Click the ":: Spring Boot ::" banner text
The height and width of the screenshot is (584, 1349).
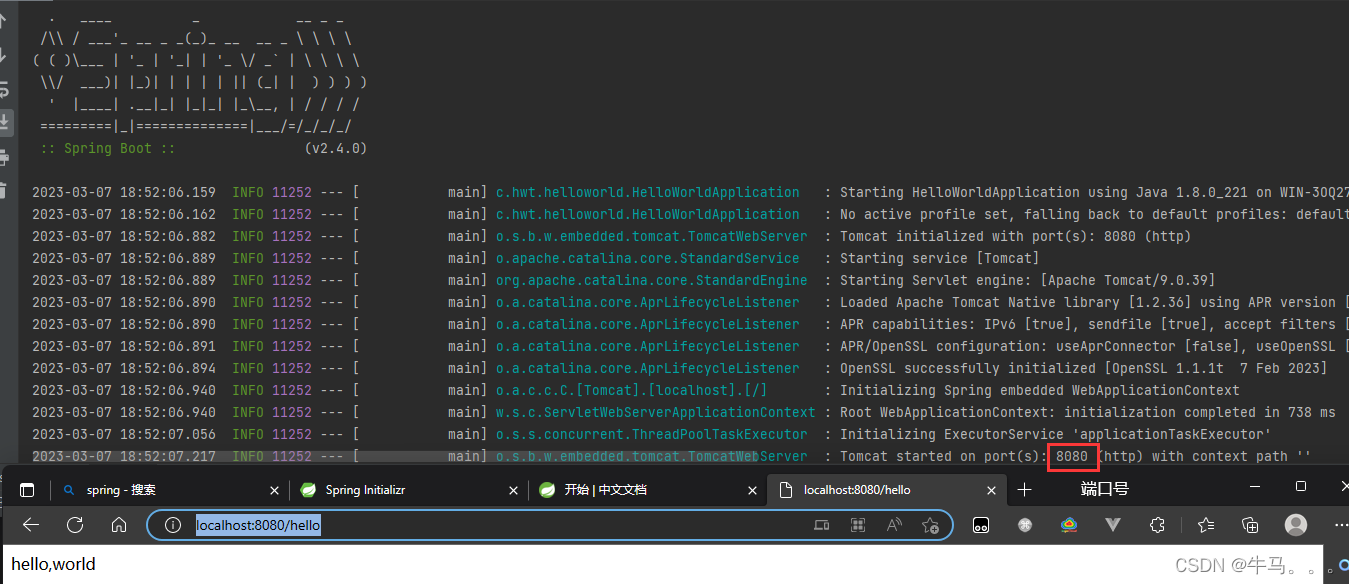coord(108,148)
